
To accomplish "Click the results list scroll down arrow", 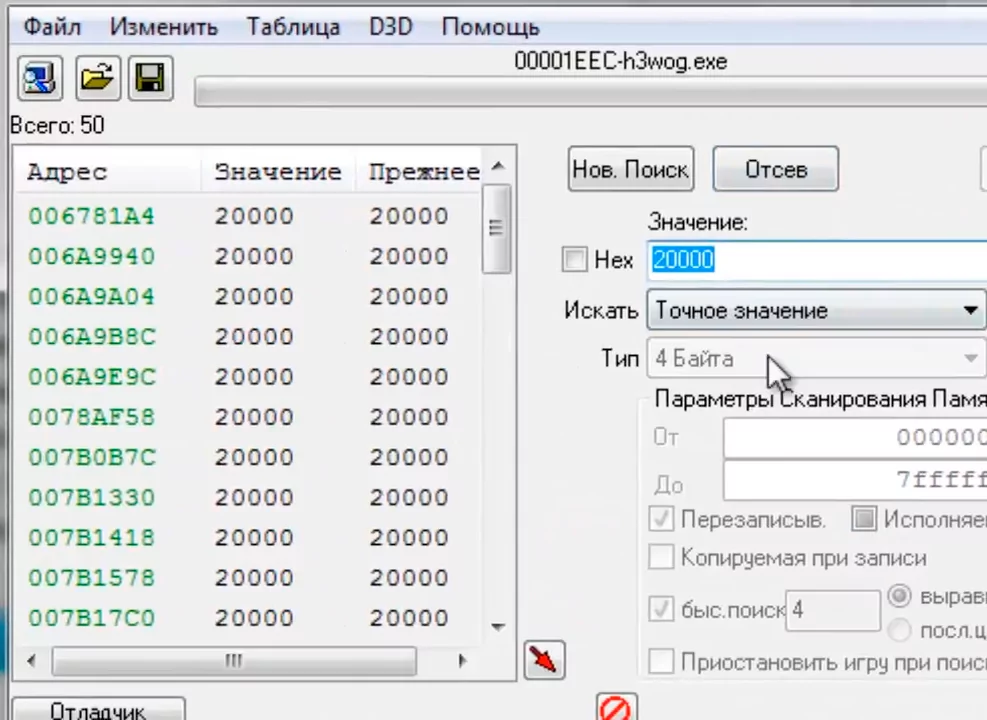I will [498, 627].
